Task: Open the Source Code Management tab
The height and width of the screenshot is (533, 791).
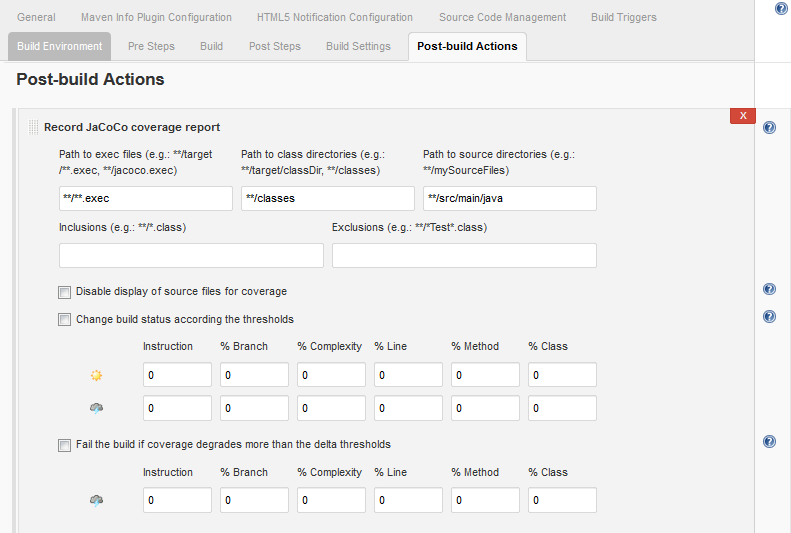Action: point(502,17)
